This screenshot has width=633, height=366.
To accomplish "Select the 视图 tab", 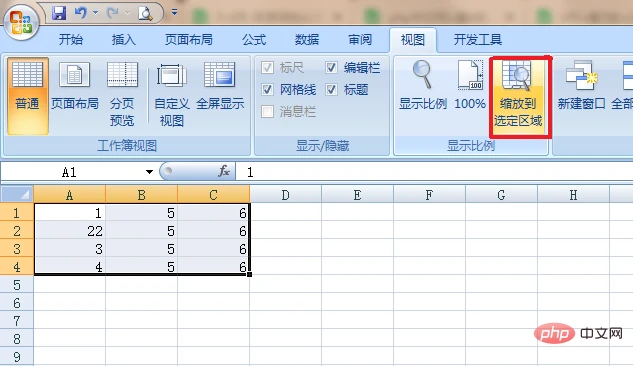I will click(413, 40).
